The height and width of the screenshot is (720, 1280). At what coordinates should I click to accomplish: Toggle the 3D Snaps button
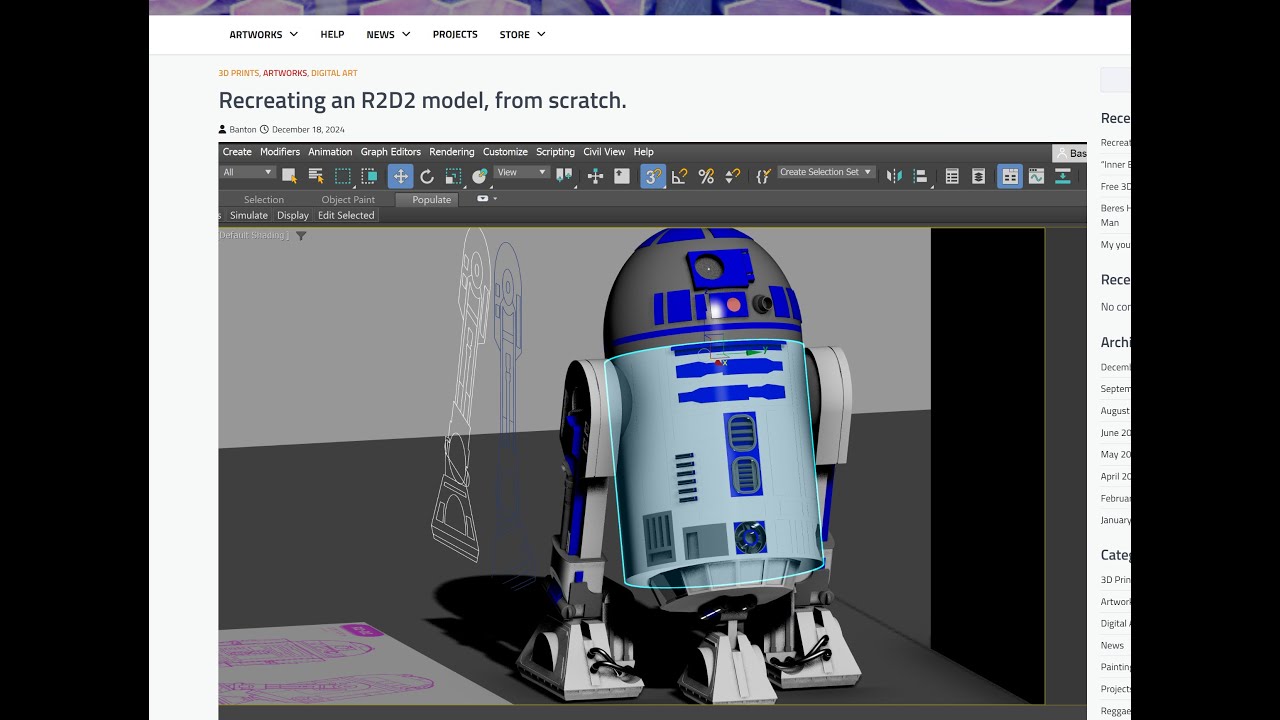653,176
